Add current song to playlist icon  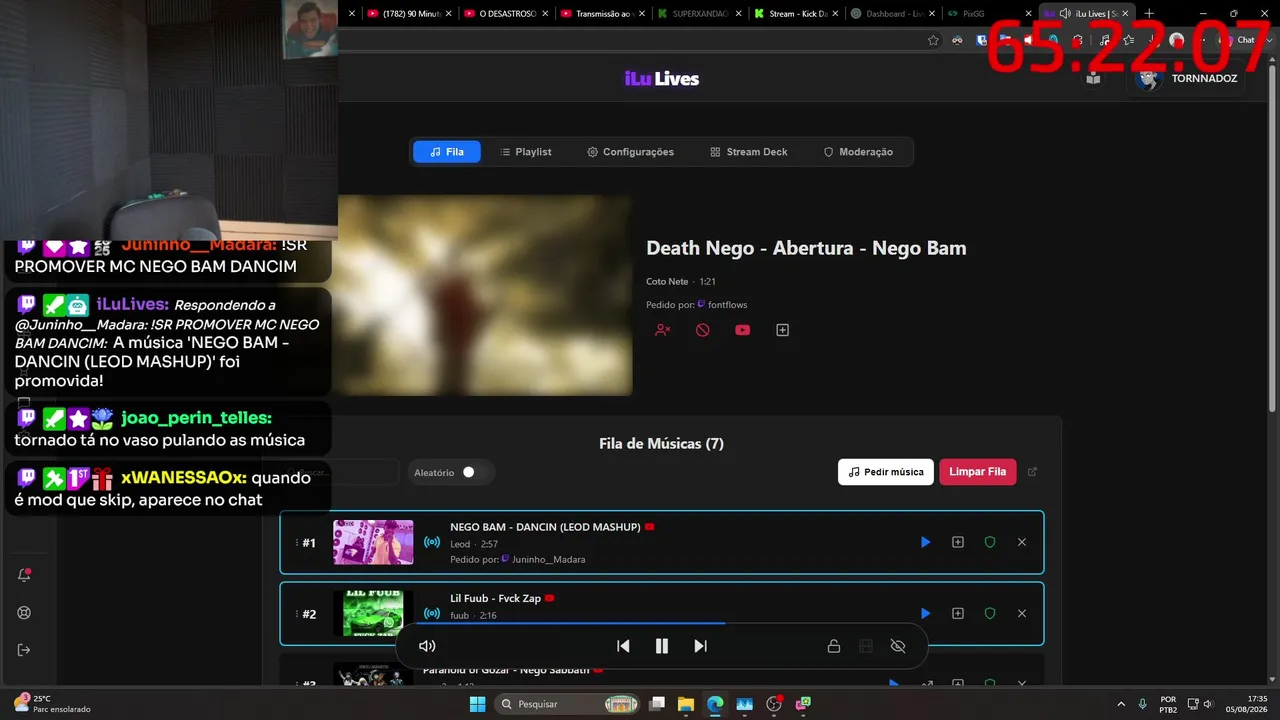(783, 330)
